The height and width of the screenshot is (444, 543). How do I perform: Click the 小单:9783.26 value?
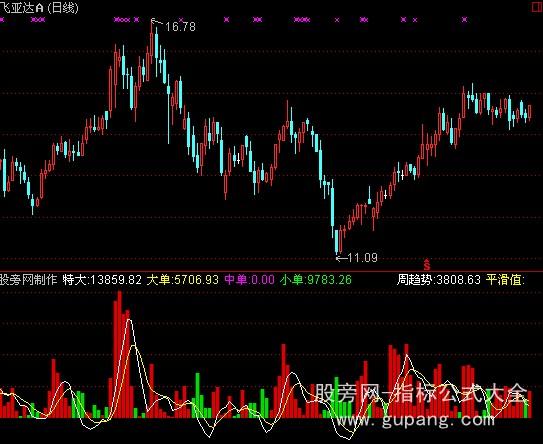tap(315, 279)
